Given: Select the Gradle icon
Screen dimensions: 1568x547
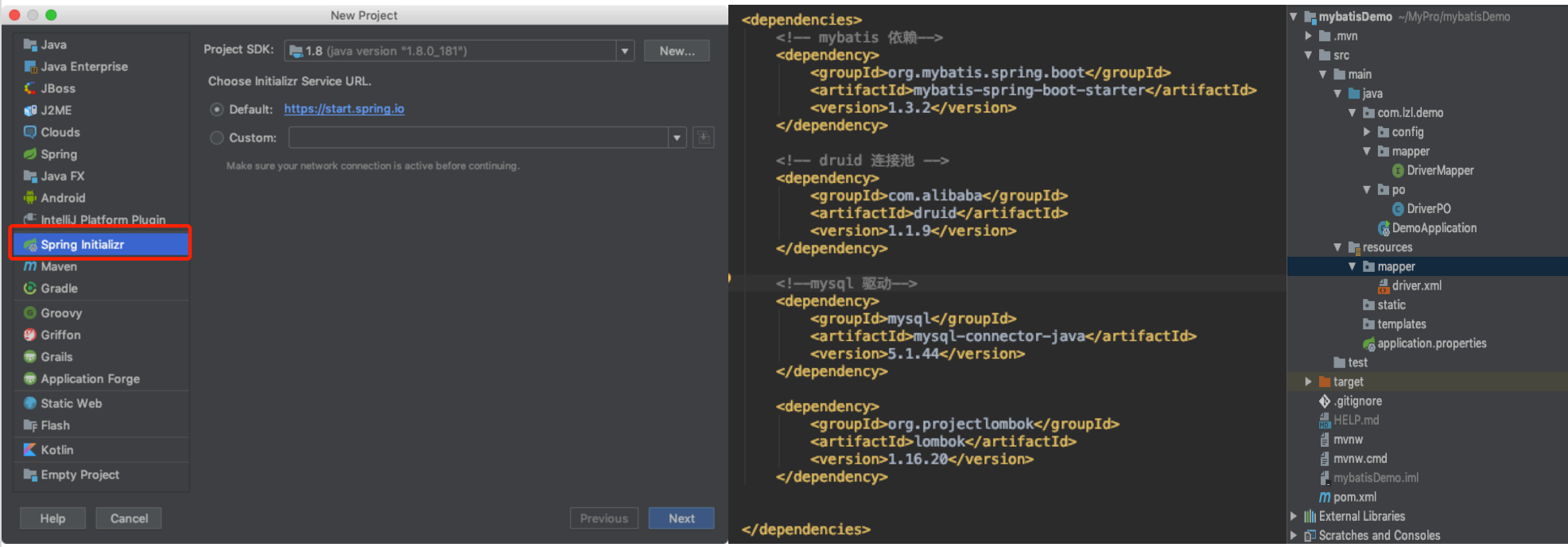Looking at the screenshot, I should pyautogui.click(x=30, y=289).
